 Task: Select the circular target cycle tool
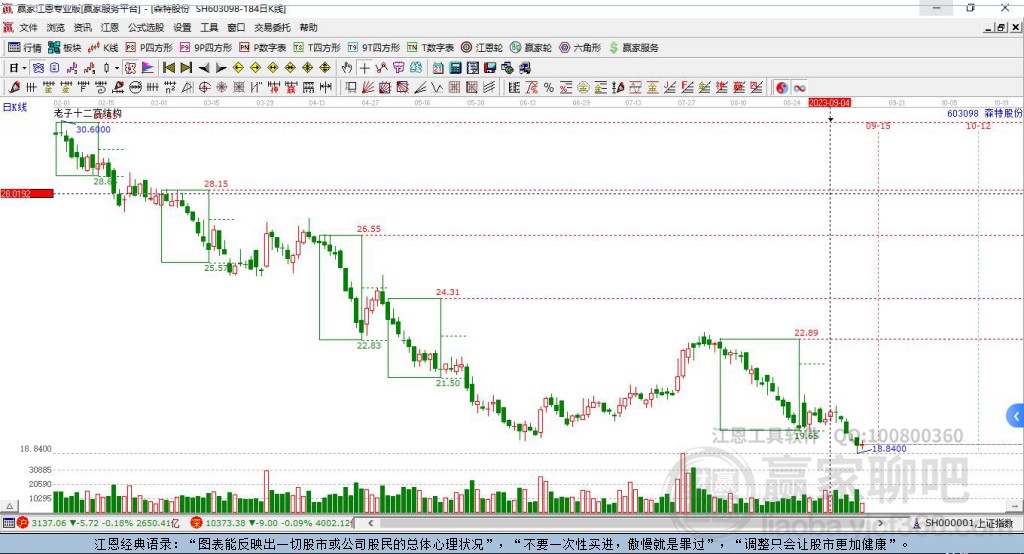click(x=204, y=88)
